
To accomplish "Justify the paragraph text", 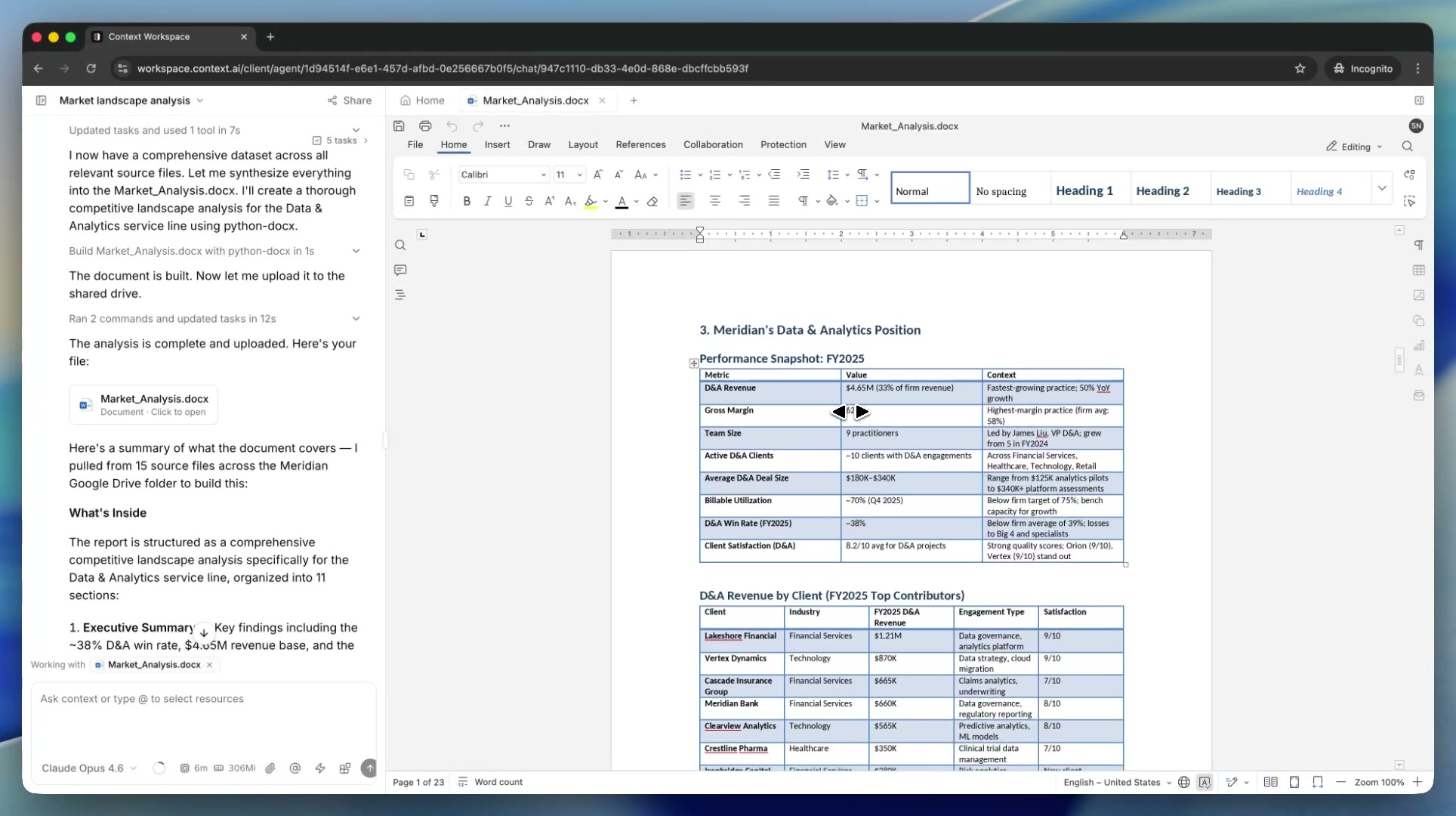I will (x=774, y=201).
